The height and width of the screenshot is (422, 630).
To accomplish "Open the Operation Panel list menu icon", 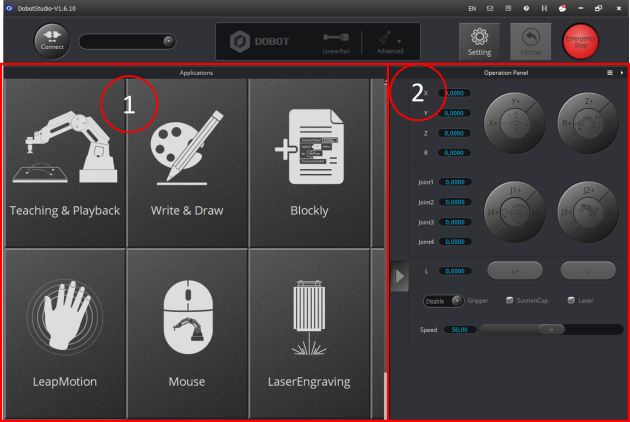I will [610, 73].
